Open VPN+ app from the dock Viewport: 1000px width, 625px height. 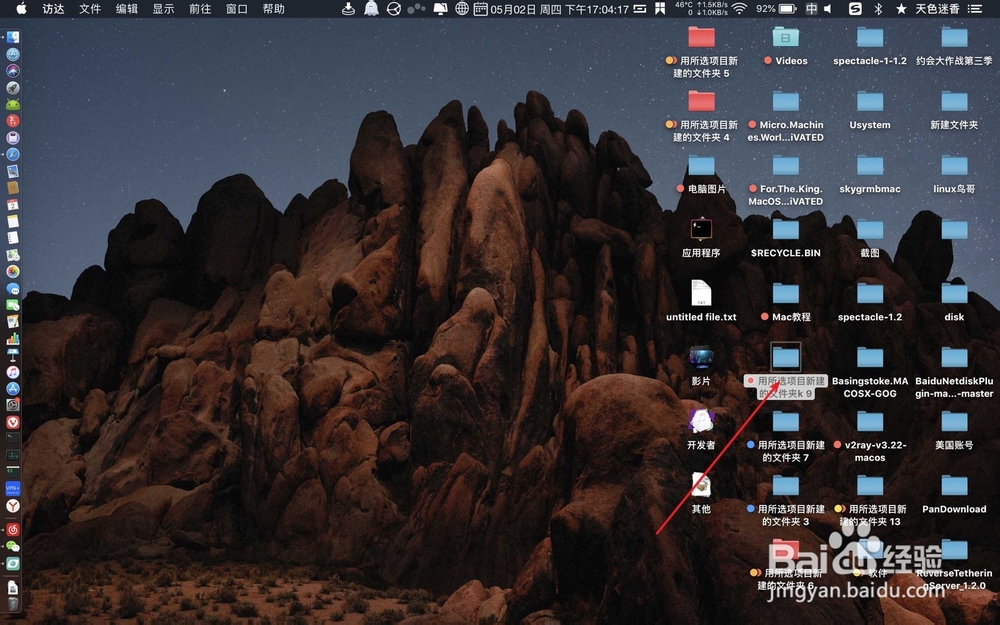click(13, 489)
